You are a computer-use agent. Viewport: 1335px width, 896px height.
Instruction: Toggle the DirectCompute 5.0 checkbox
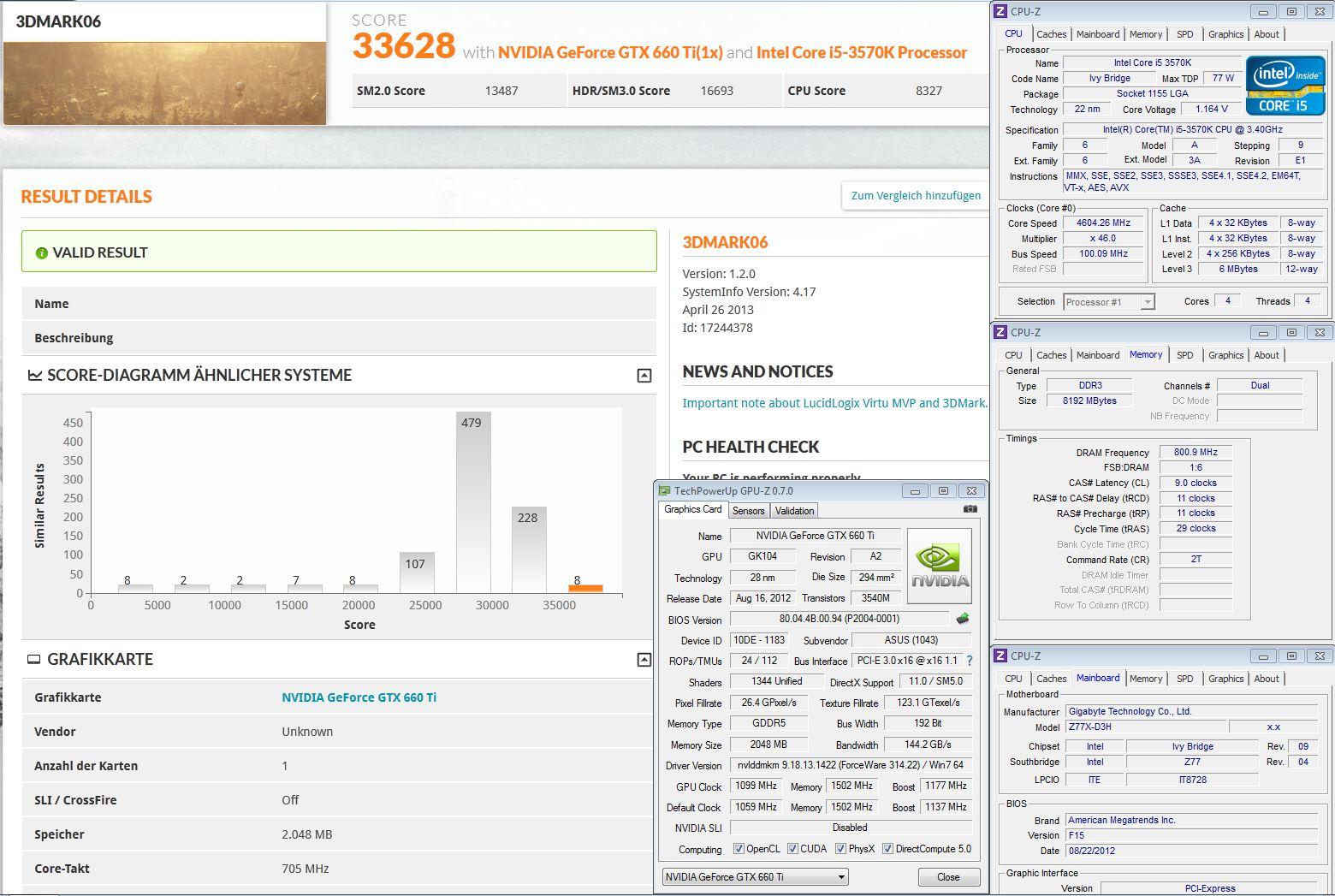887,849
